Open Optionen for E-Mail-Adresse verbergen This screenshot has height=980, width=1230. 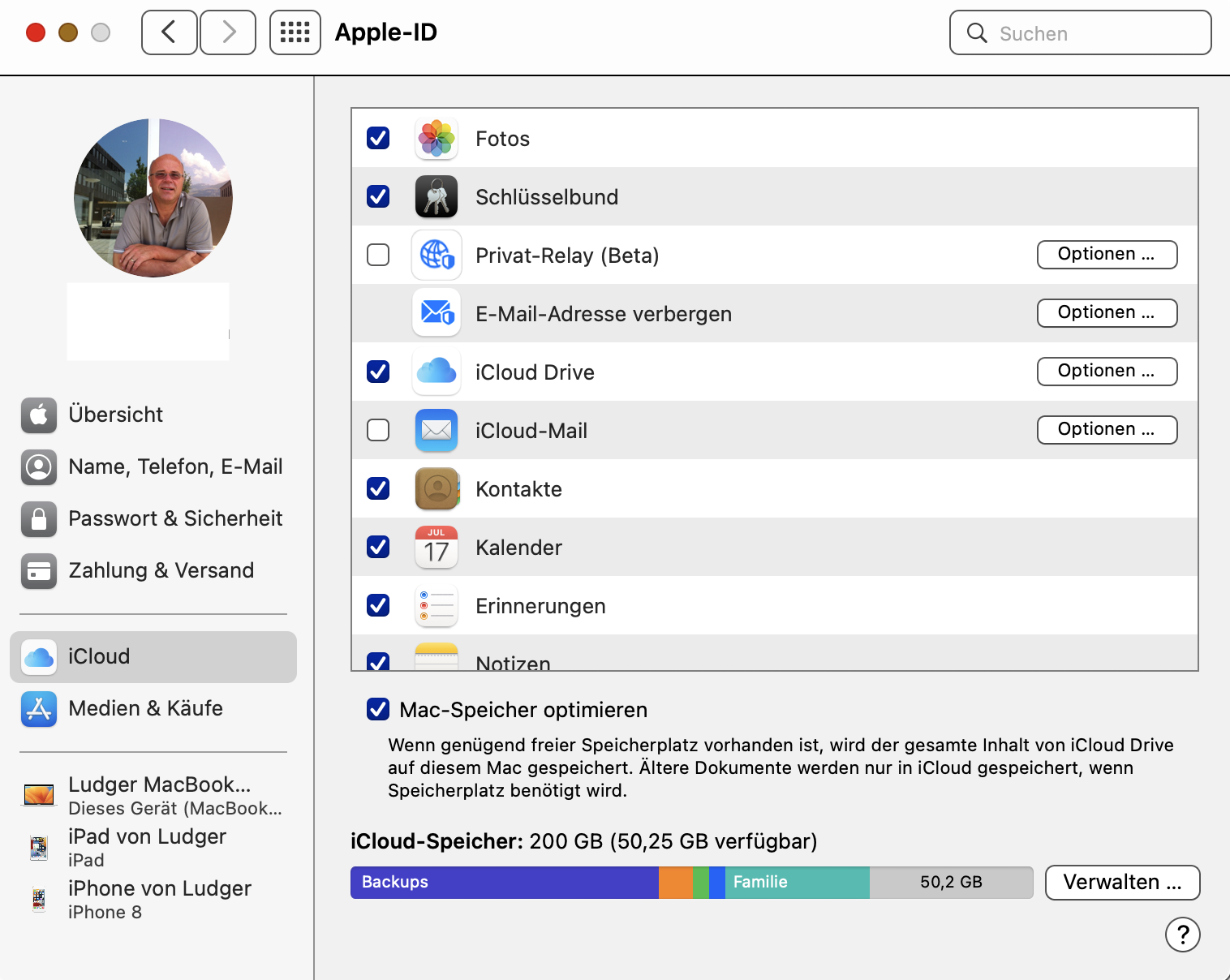pyautogui.click(x=1107, y=313)
